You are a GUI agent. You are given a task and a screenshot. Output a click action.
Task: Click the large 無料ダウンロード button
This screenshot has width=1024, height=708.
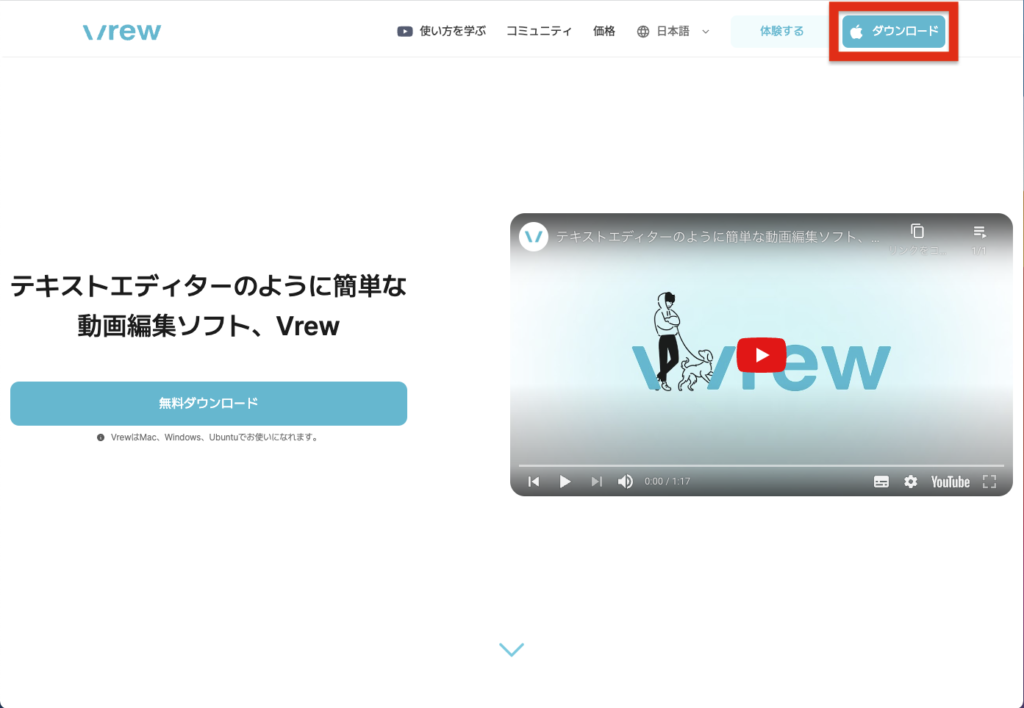(x=208, y=403)
